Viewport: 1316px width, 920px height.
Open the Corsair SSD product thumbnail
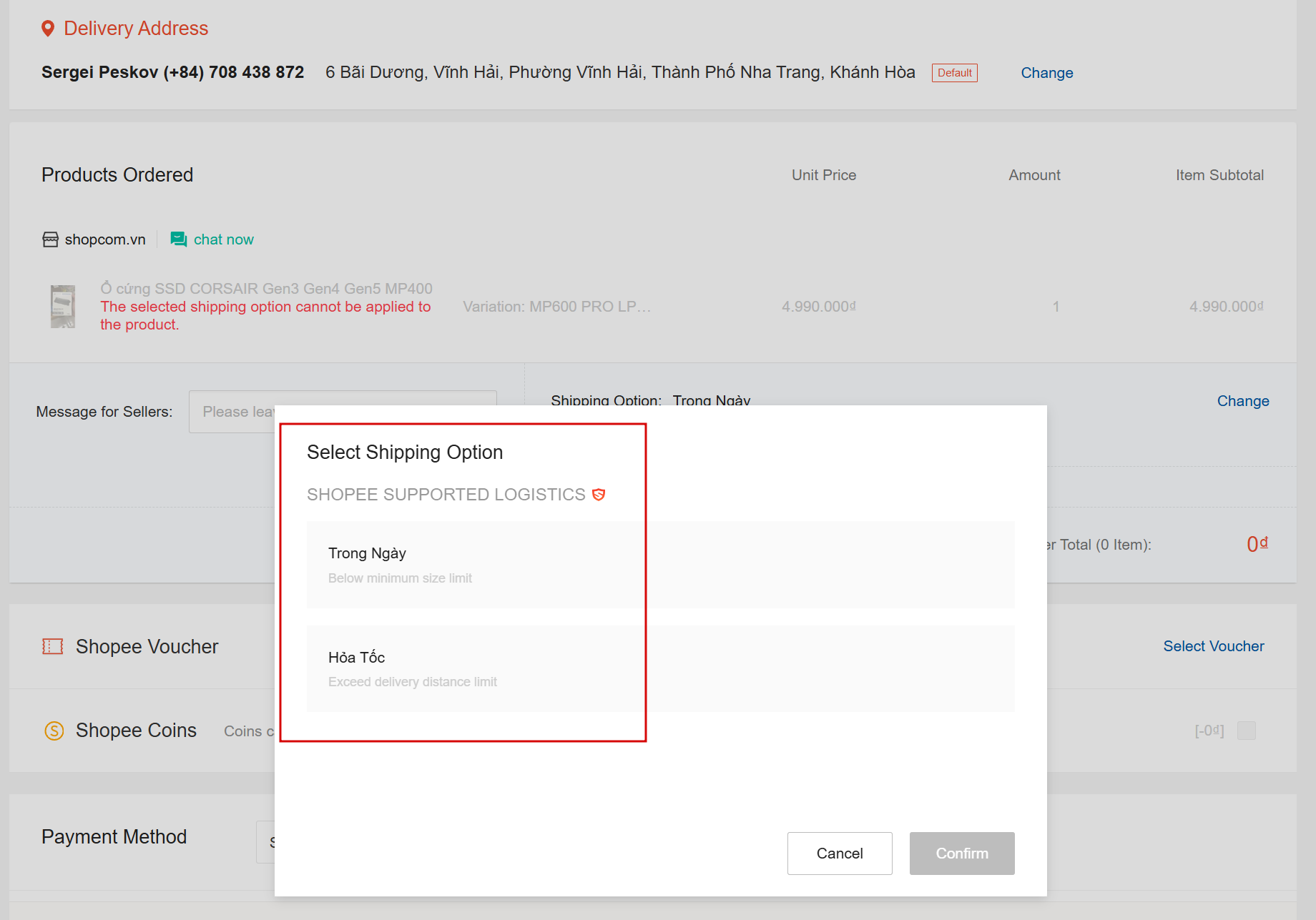pyautogui.click(x=63, y=307)
